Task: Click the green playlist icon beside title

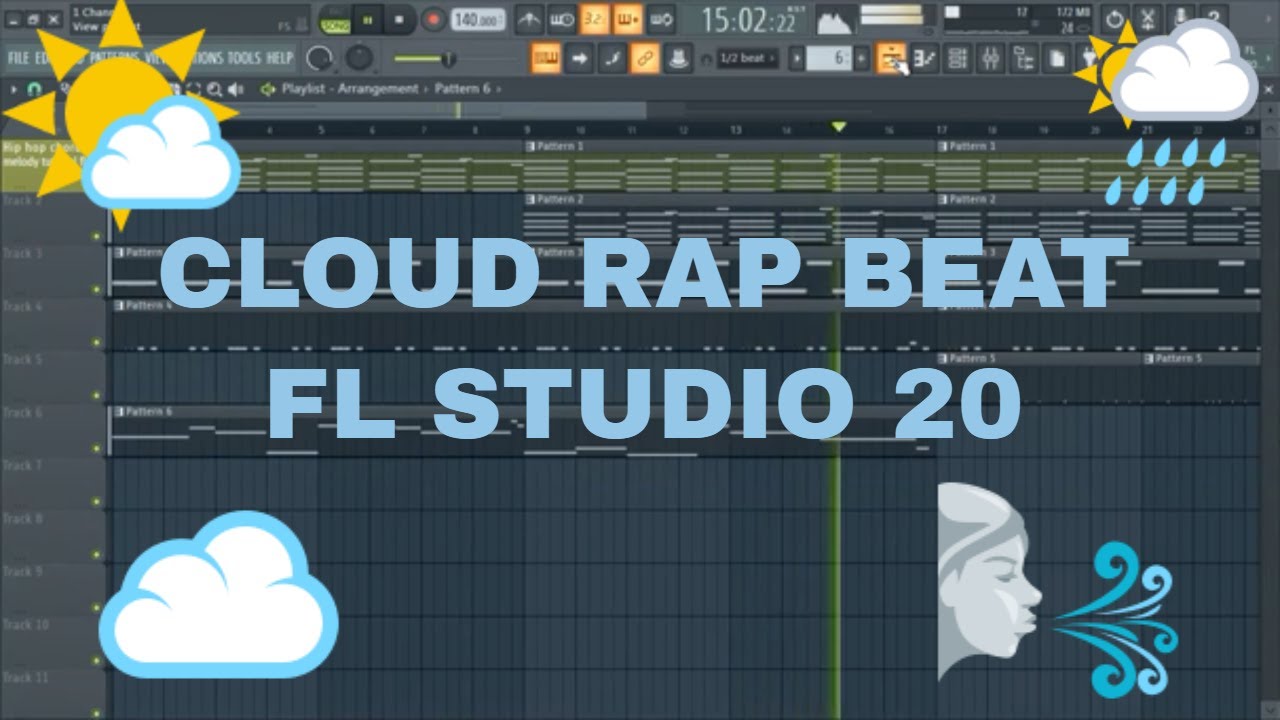Action: (267, 89)
